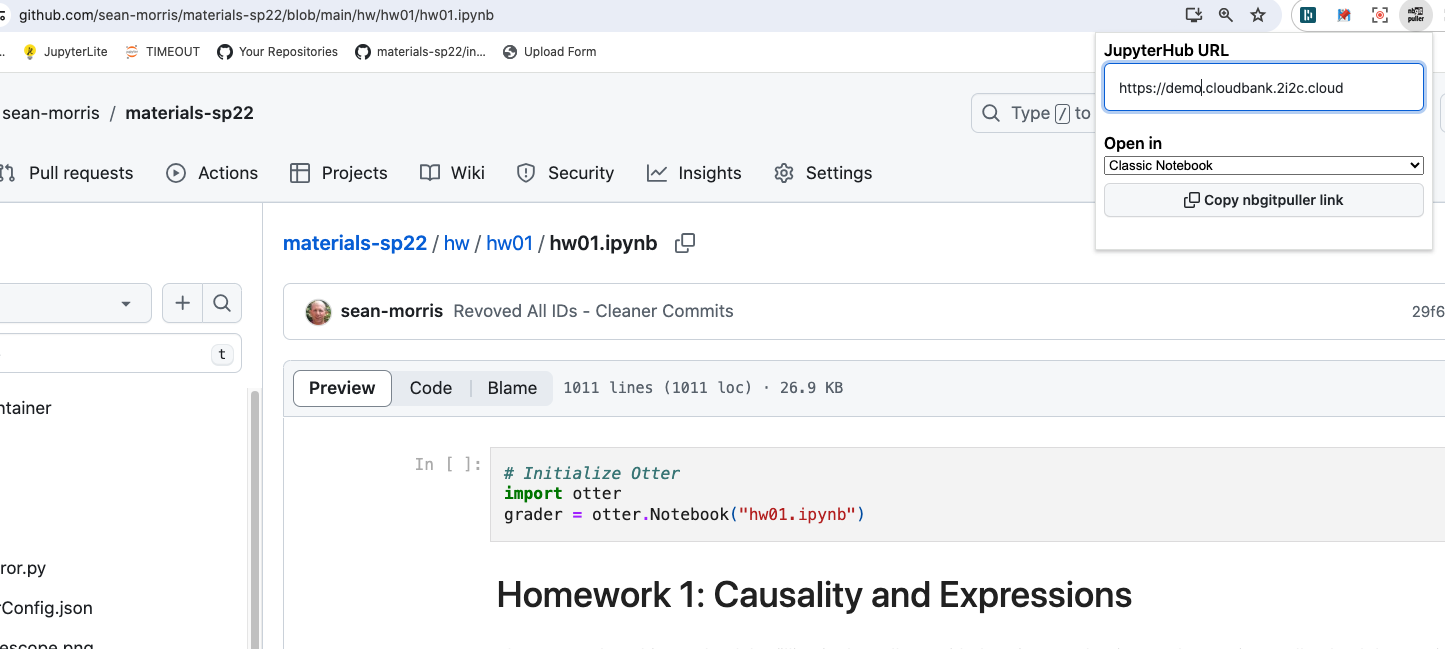Open the hw01 folder breadcrumb link
Viewport: 1445px width, 649px height.
(x=509, y=243)
